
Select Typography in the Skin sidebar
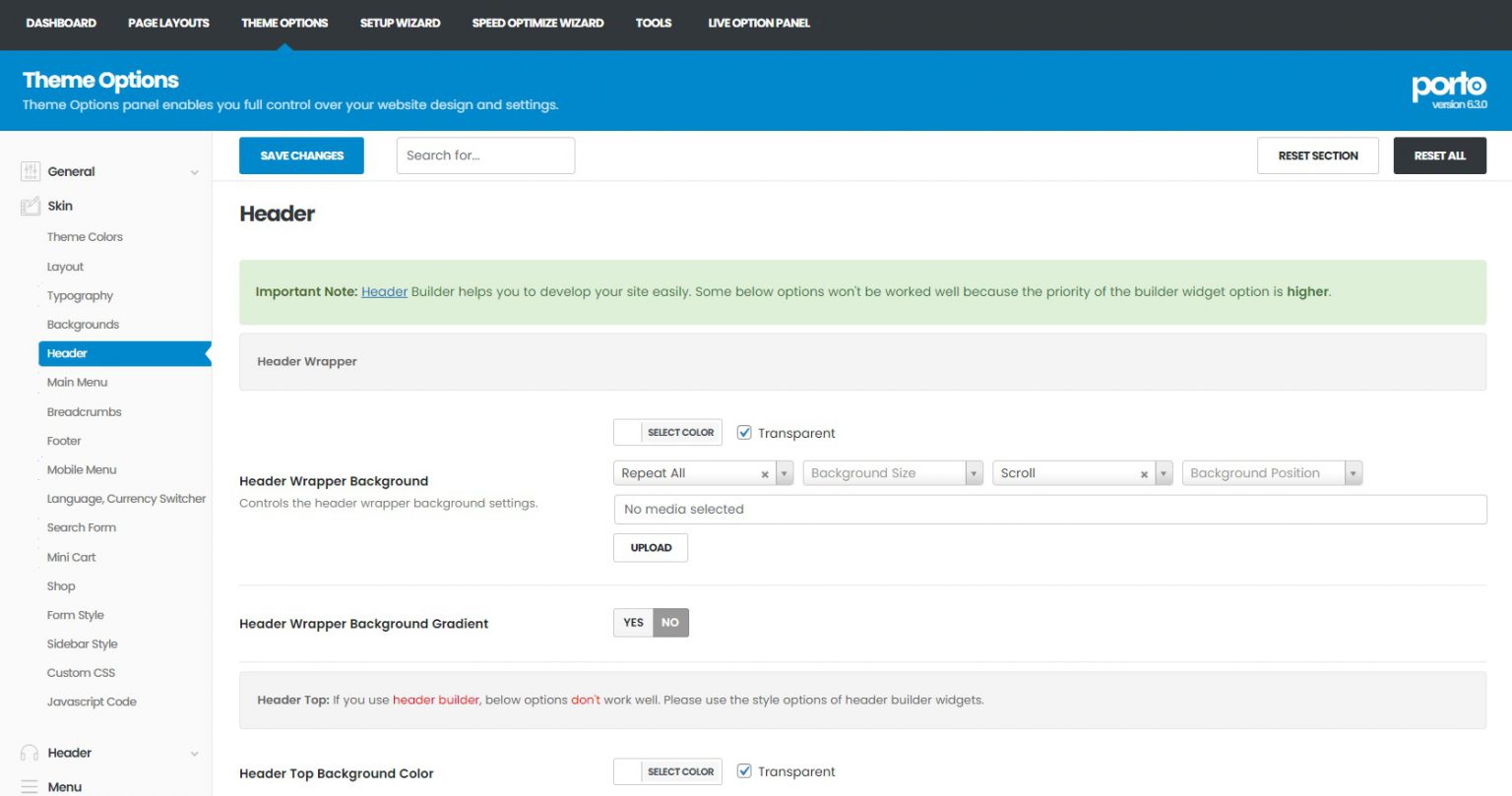point(80,295)
